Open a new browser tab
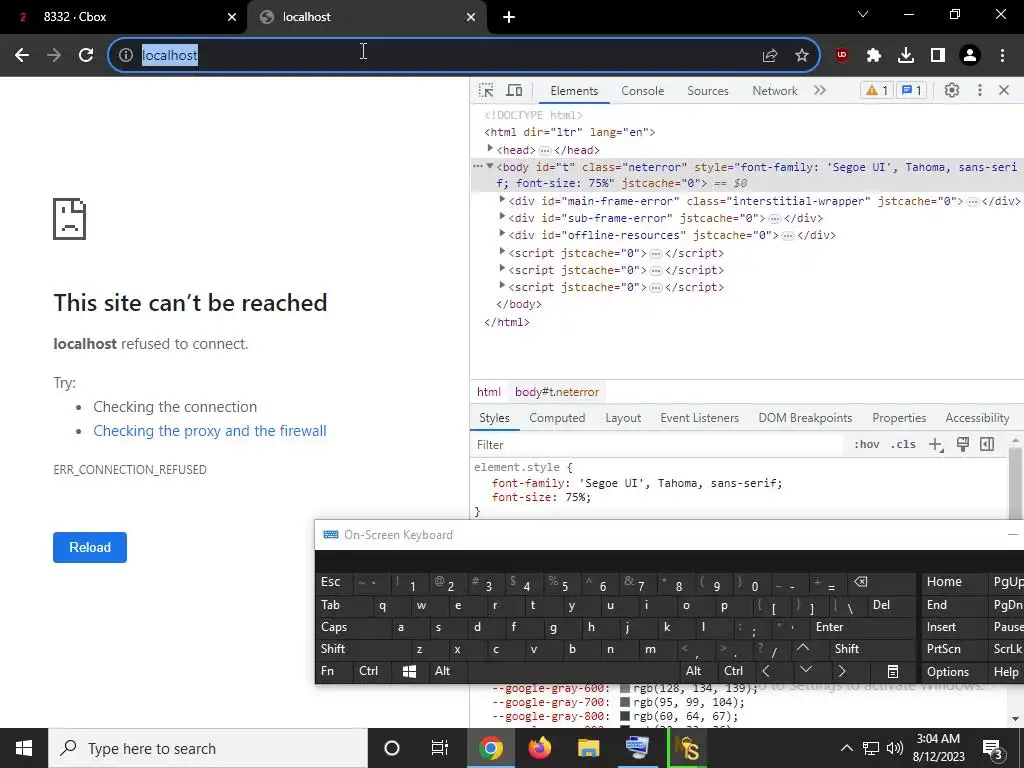This screenshot has height=768, width=1024. coord(509,17)
